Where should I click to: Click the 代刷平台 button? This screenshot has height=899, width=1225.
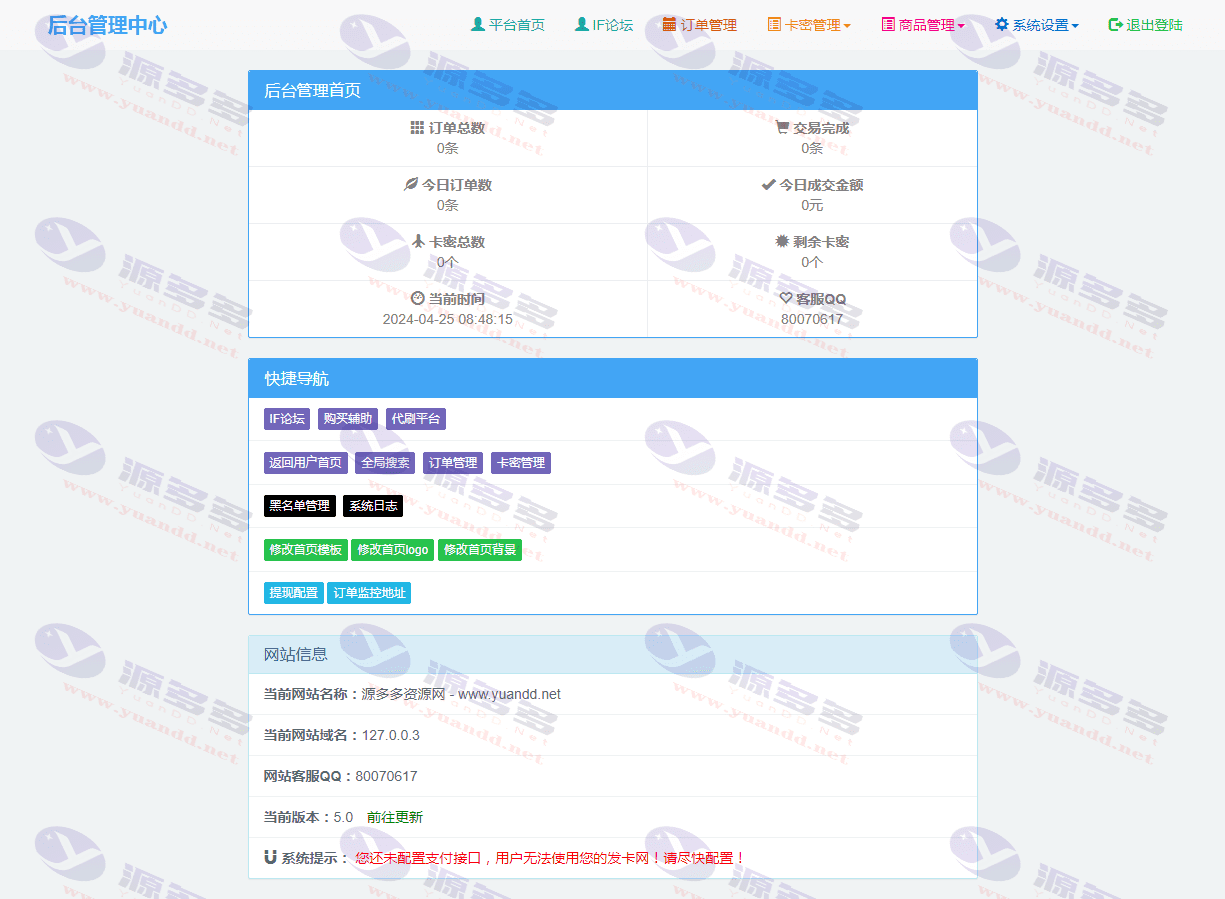[x=416, y=419]
